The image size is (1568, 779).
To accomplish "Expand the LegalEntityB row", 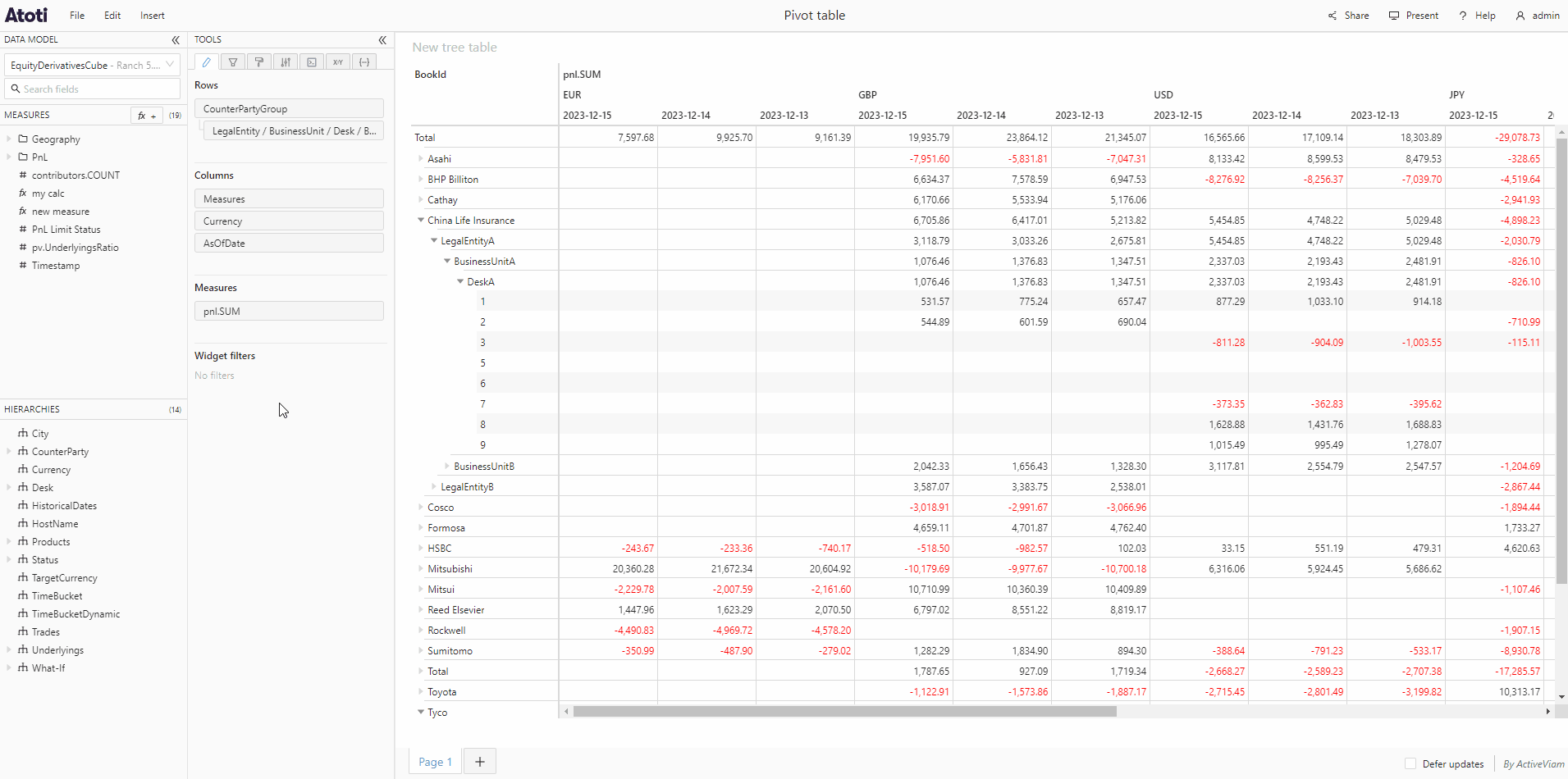I will pyautogui.click(x=434, y=486).
